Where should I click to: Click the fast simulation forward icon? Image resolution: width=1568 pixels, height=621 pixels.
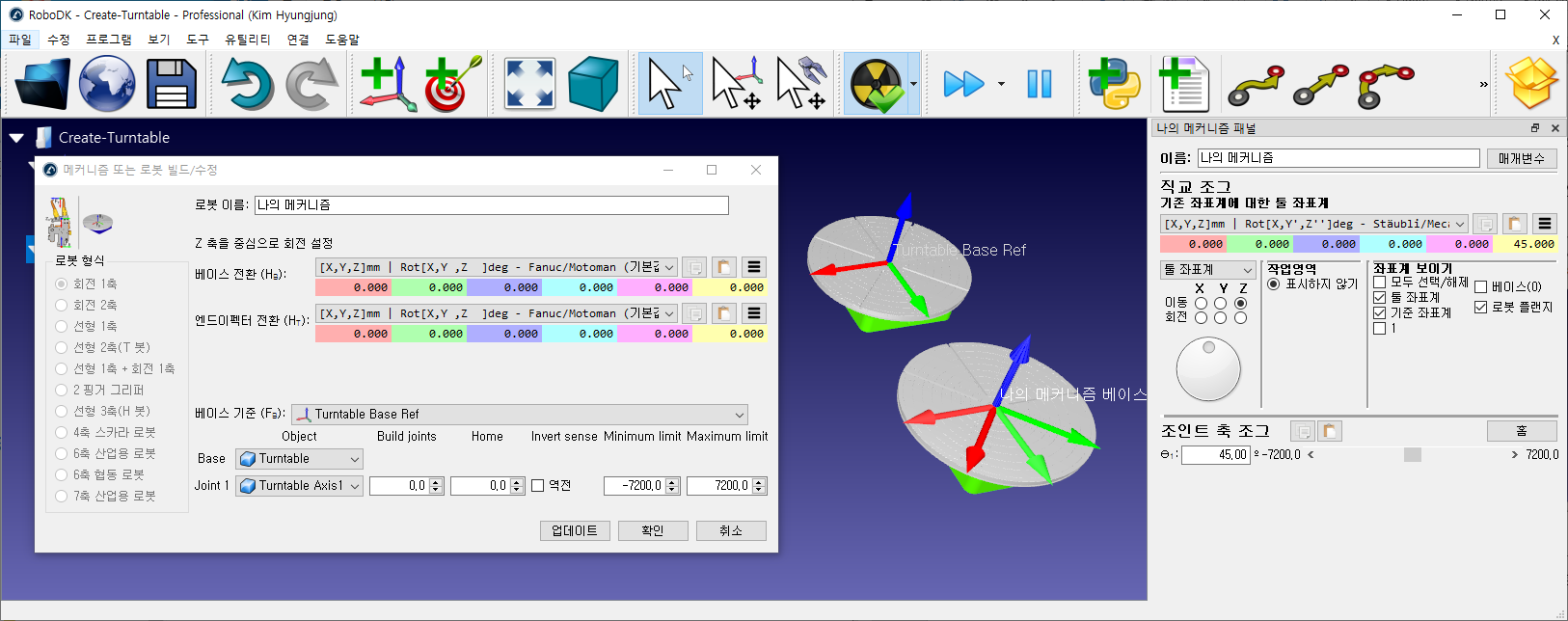963,84
